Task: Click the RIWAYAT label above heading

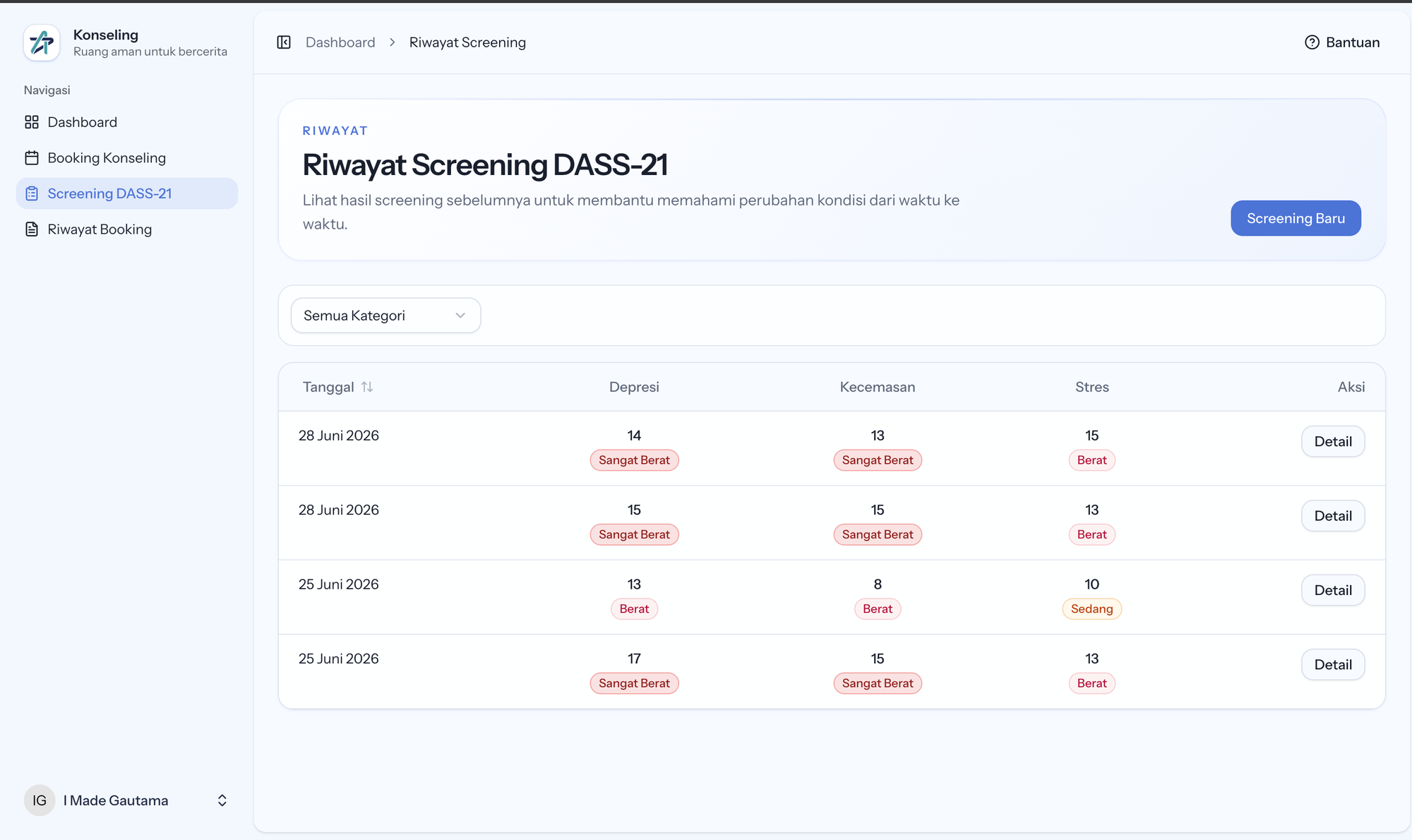Action: coord(335,131)
